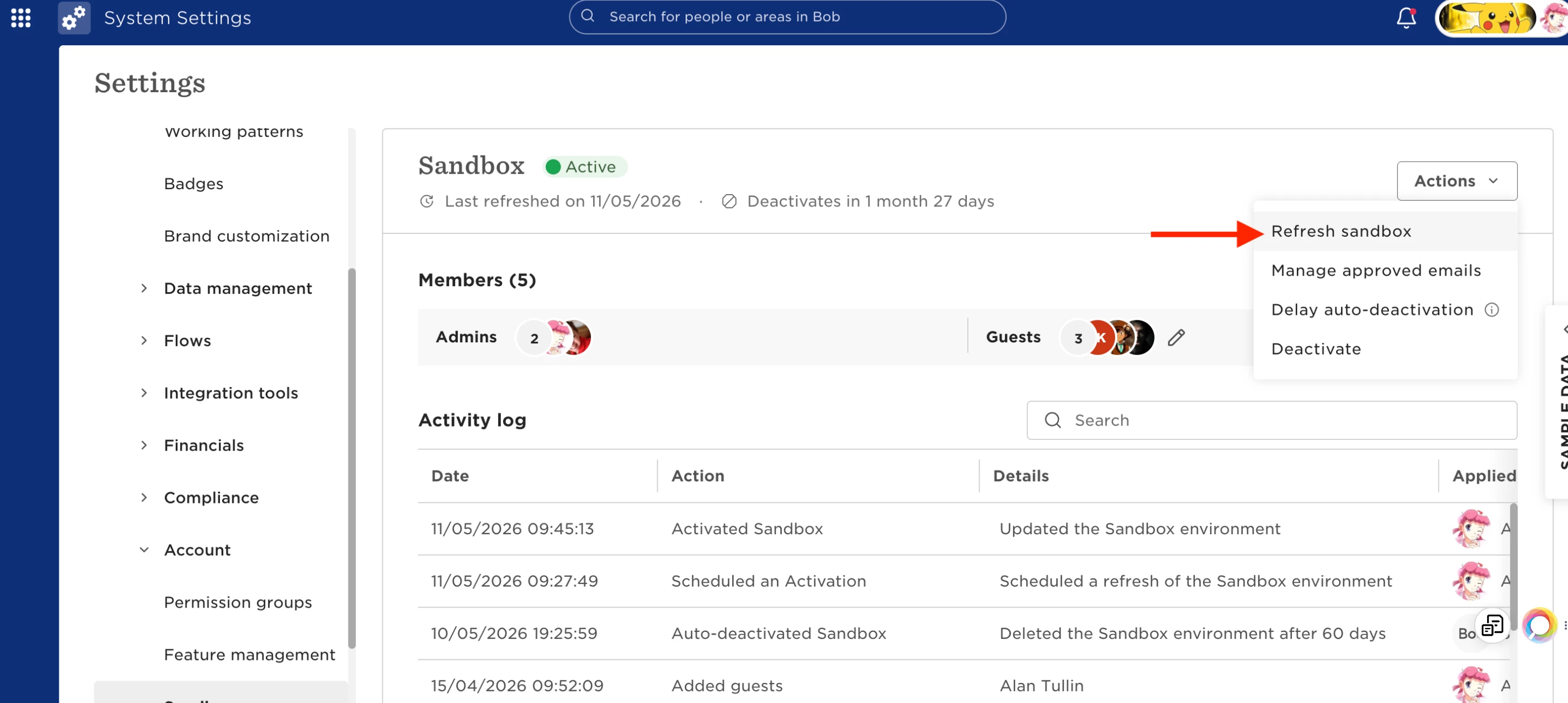Click the Activity log Search field
The image size is (1568, 703).
click(1271, 420)
